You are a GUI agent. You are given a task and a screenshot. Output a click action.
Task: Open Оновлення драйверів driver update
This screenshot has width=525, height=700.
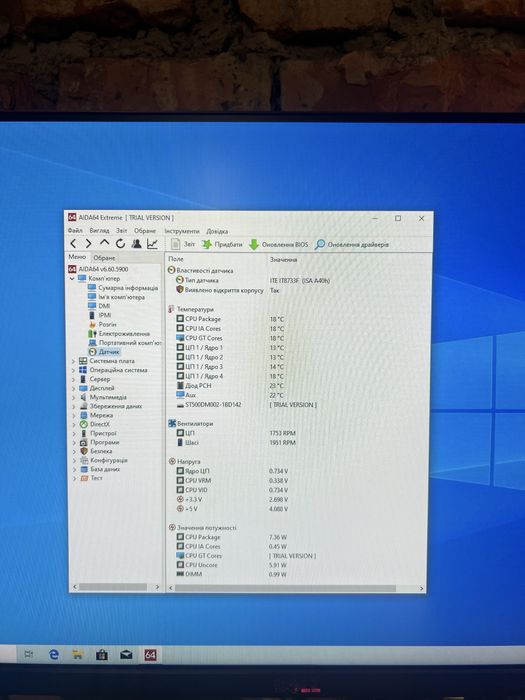pyautogui.click(x=352, y=245)
